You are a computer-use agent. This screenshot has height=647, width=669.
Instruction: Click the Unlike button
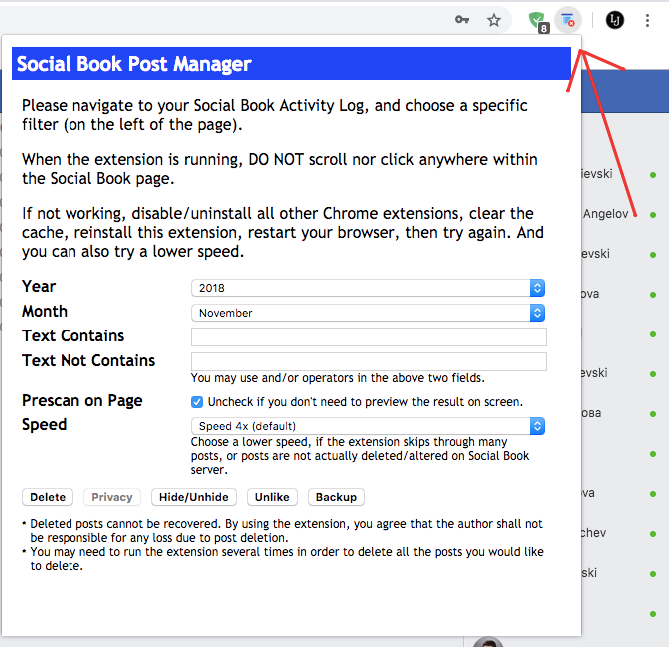point(272,497)
